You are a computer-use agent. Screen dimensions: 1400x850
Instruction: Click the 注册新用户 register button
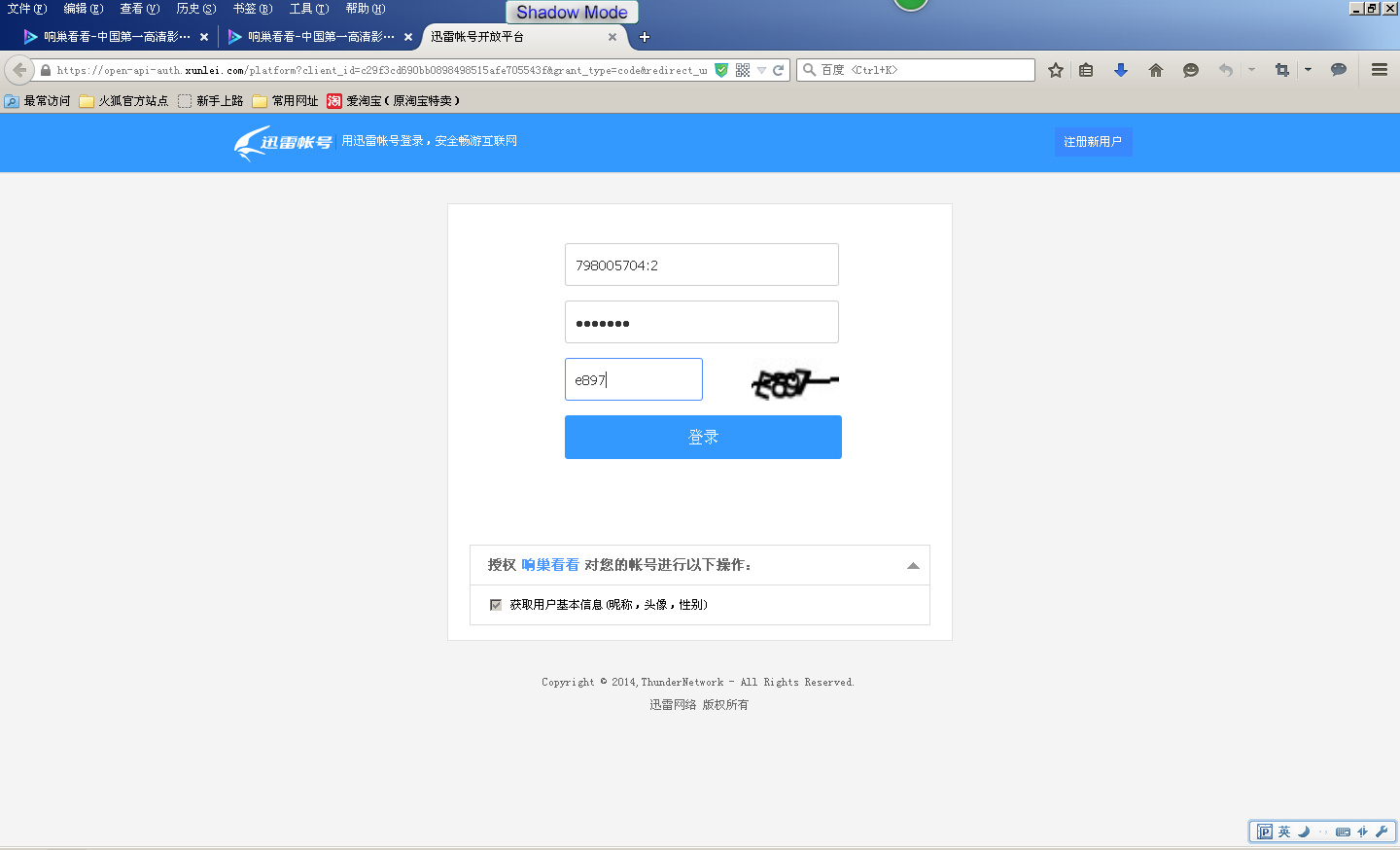[x=1093, y=142]
